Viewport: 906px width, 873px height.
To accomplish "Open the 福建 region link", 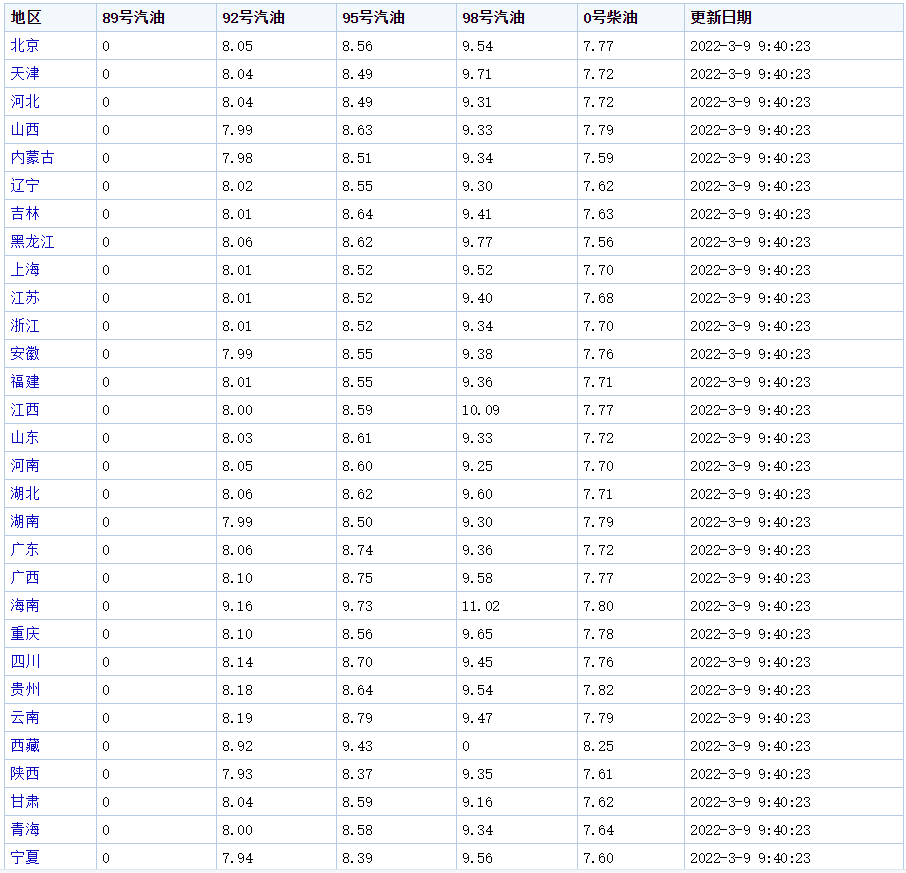I will 25,382.
